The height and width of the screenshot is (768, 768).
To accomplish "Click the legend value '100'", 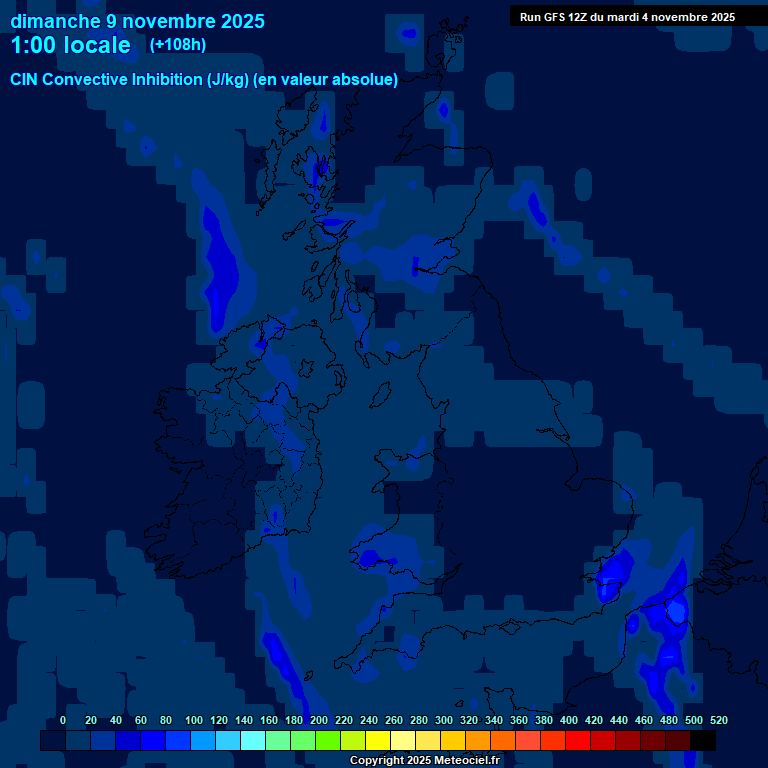I will [x=193, y=720].
